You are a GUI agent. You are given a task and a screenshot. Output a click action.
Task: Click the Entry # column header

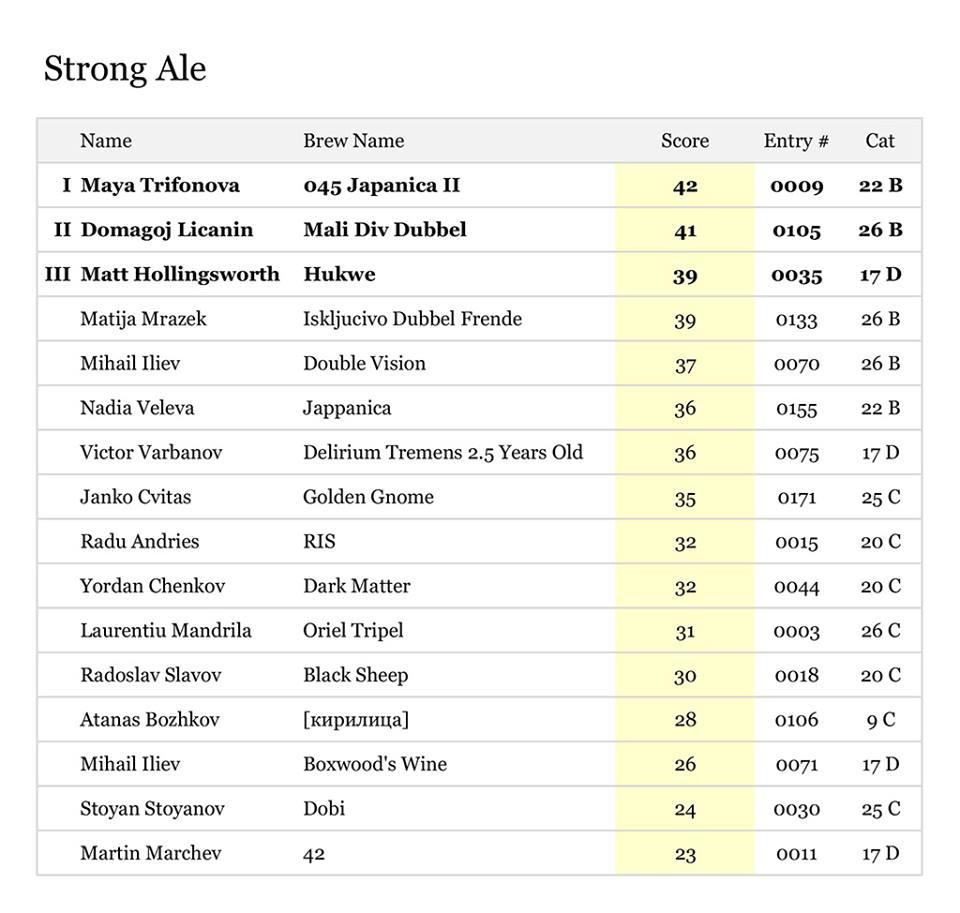(796, 141)
